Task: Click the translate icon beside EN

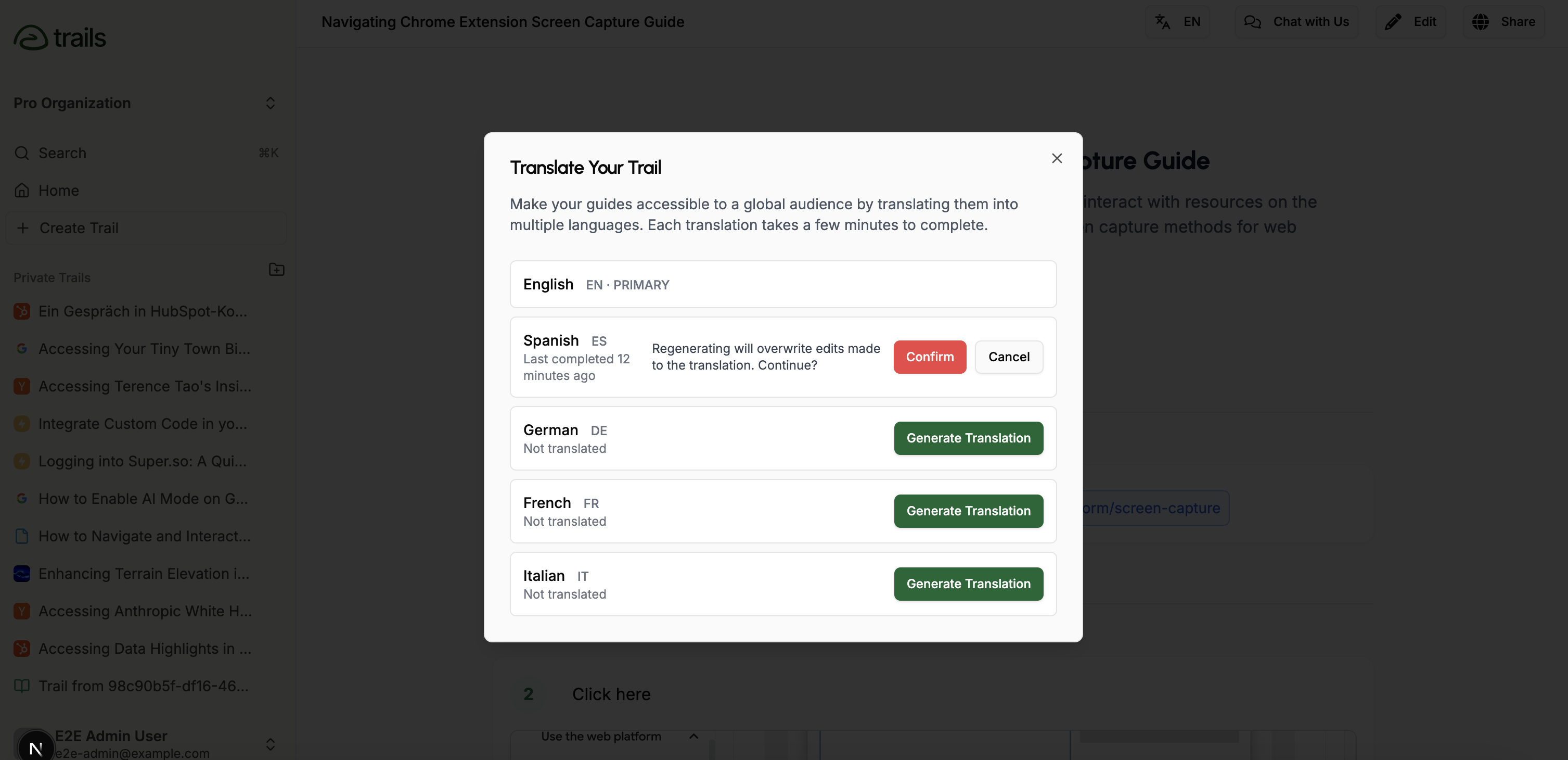Action: coord(1163,22)
